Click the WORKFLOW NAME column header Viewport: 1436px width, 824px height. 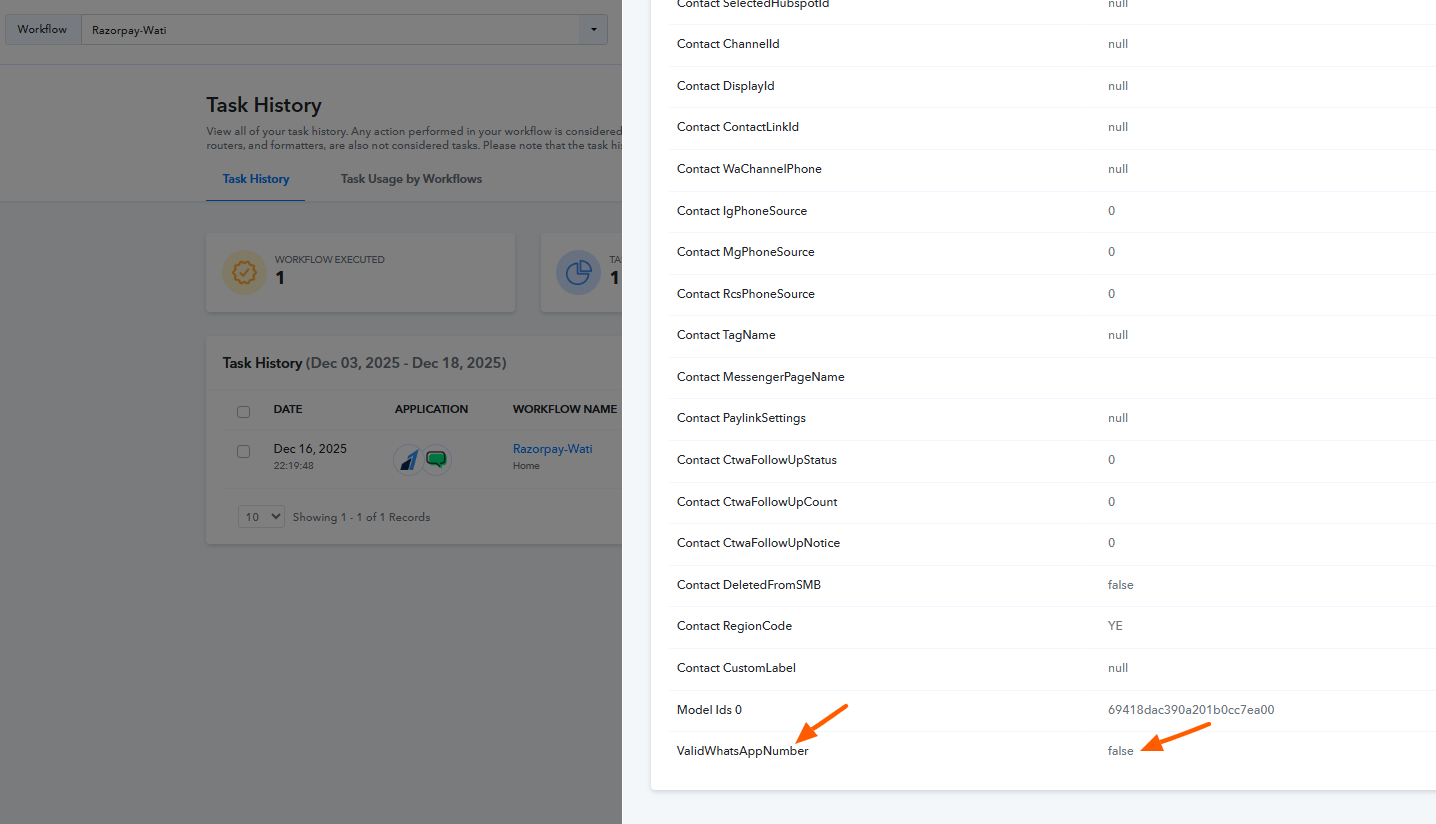click(564, 409)
